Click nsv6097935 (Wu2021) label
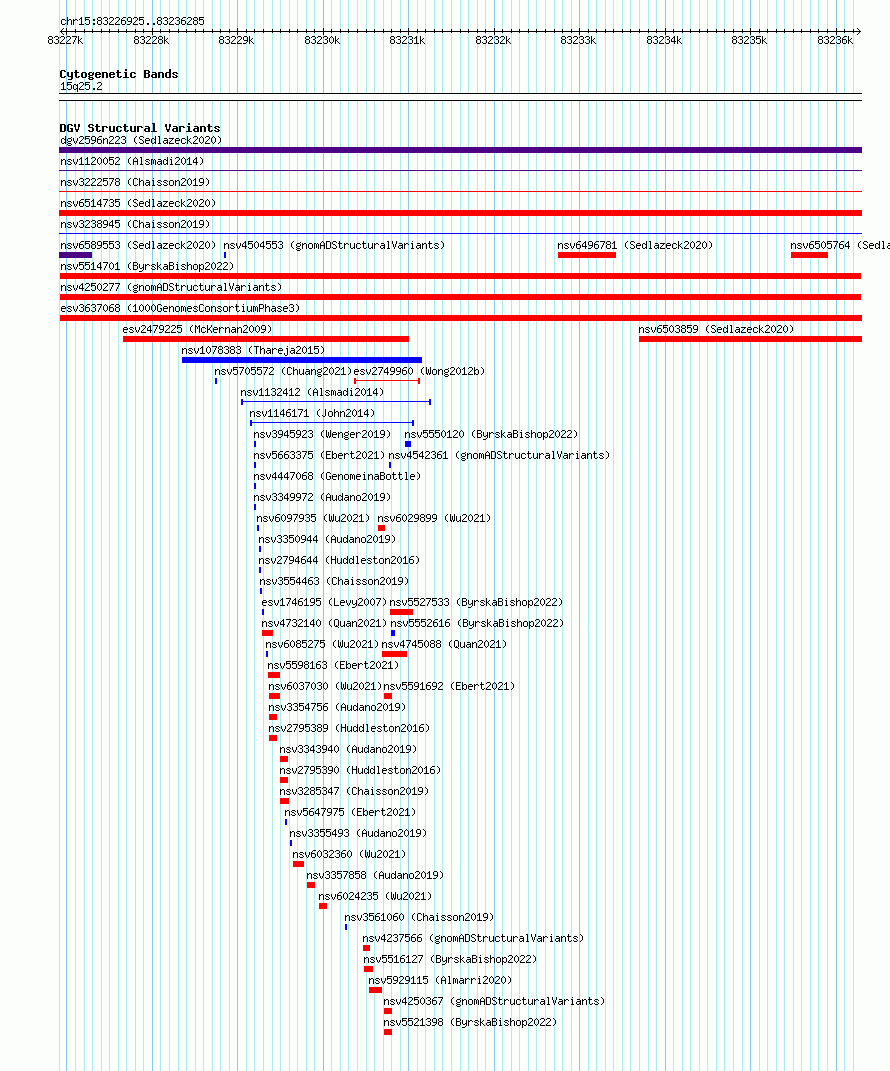Screen dimensions: 890x1071 (x=313, y=518)
